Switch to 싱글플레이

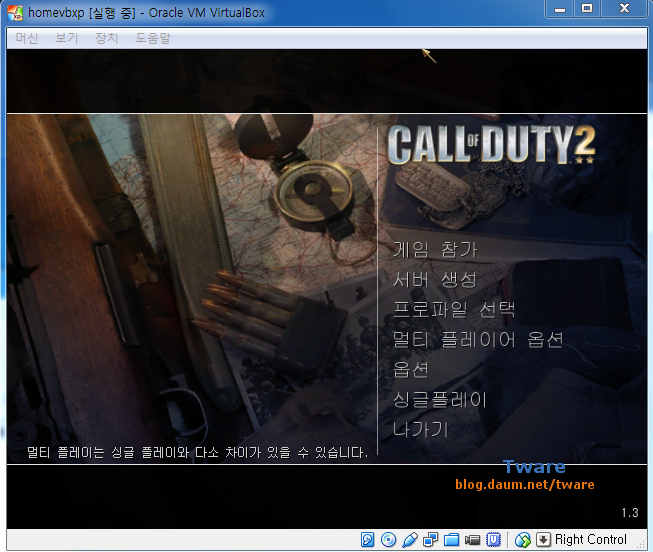point(440,400)
